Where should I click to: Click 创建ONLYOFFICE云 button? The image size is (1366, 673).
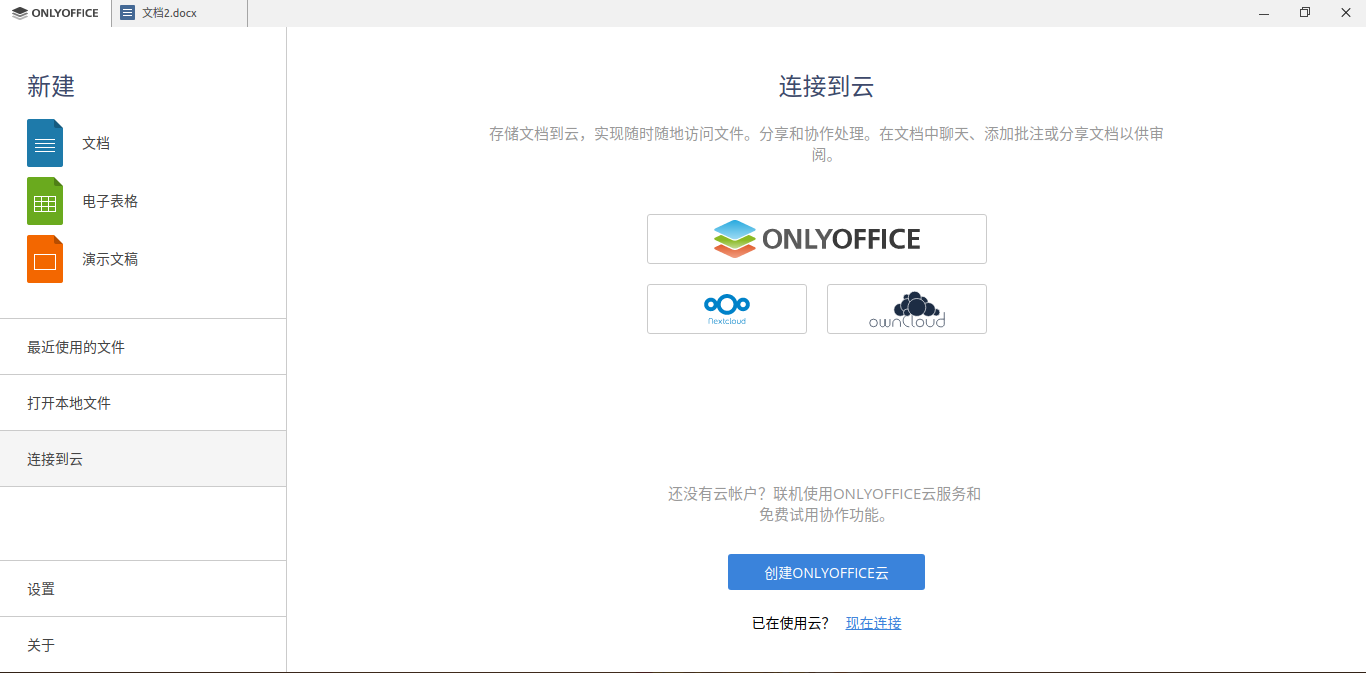826,572
